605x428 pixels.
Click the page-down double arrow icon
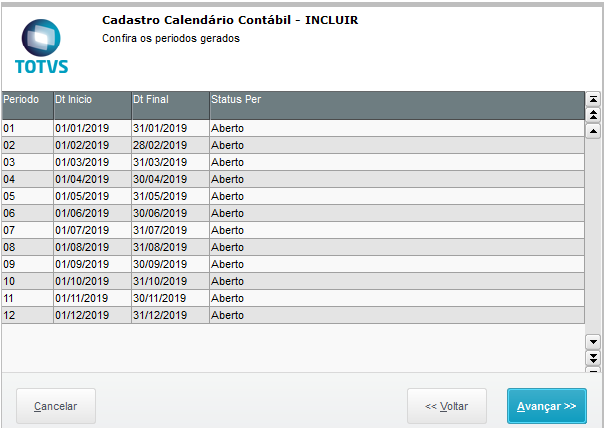point(593,358)
